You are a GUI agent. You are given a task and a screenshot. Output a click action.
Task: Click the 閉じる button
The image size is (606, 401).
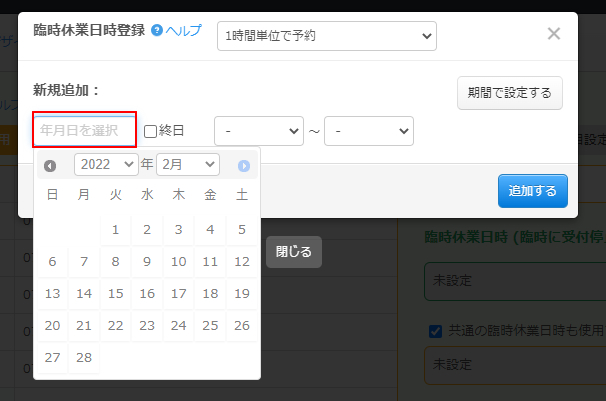click(293, 252)
